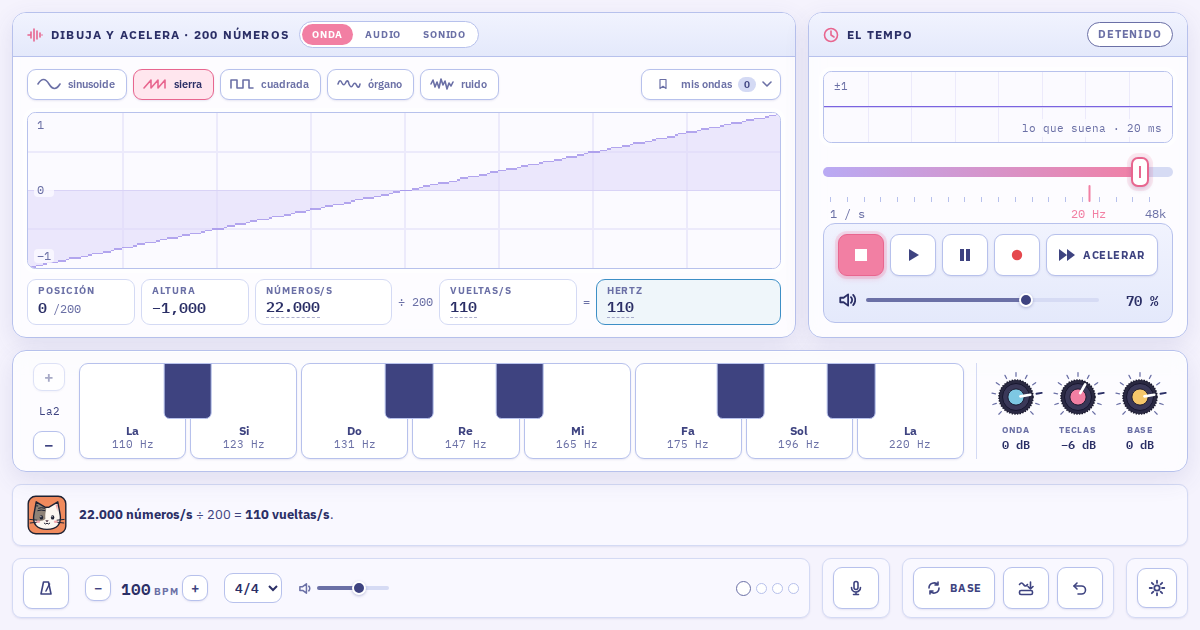Click the clock icon beside EL TEMPO
This screenshot has width=1200, height=630.
point(831,35)
